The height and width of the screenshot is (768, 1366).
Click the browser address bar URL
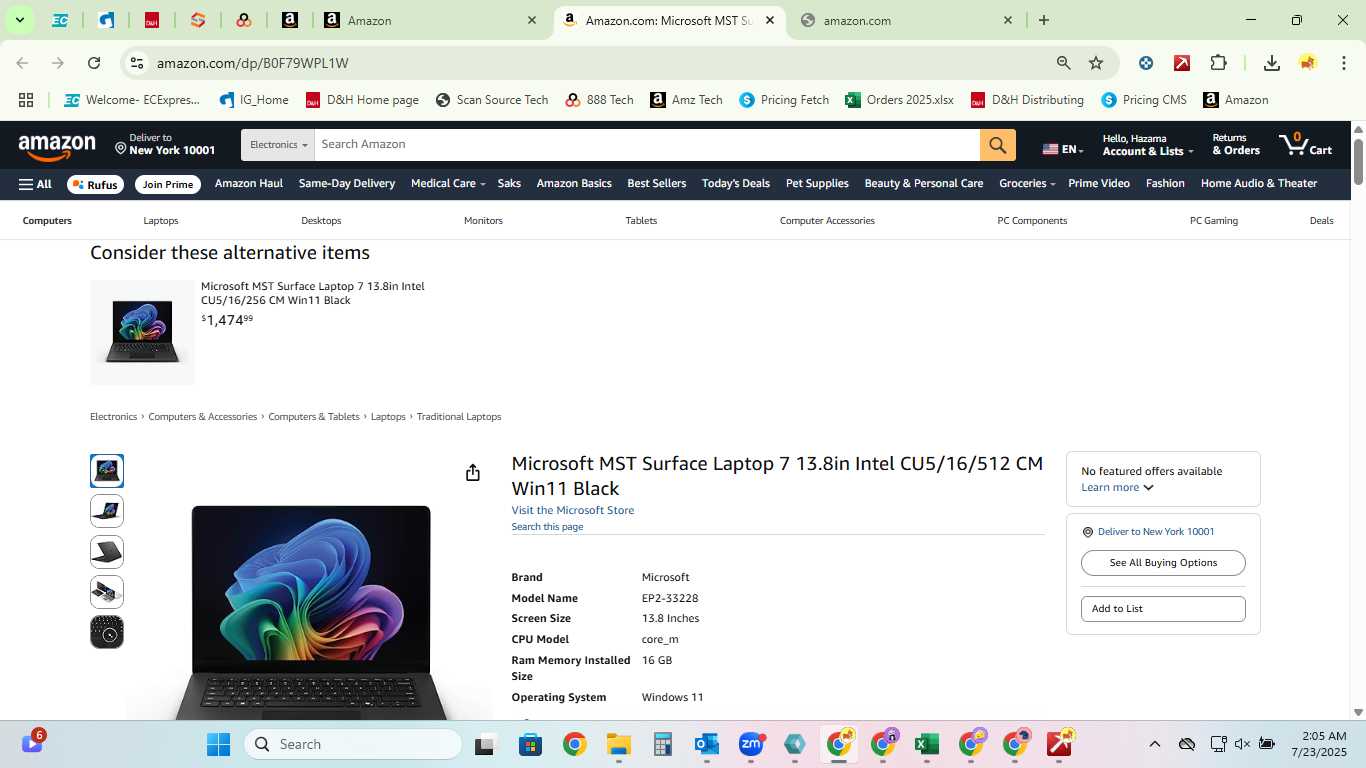click(253, 63)
